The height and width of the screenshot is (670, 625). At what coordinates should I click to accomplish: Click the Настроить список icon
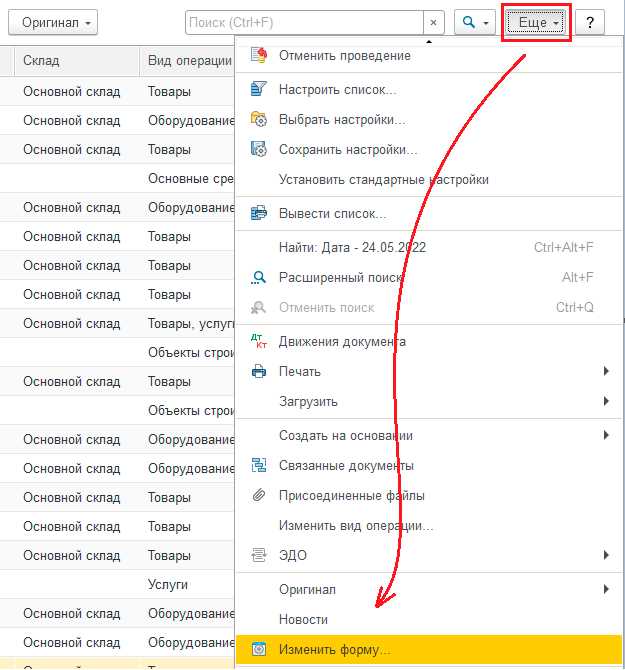pos(258,89)
